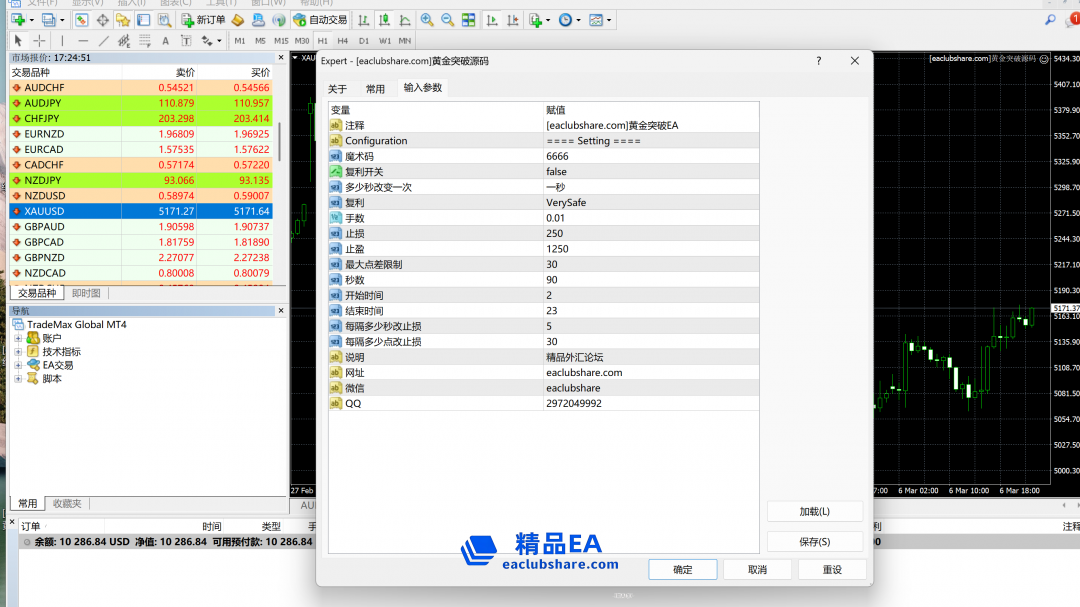The image size is (1080, 607).
Task: Click the New Order toolbar icon
Action: [x=203, y=20]
